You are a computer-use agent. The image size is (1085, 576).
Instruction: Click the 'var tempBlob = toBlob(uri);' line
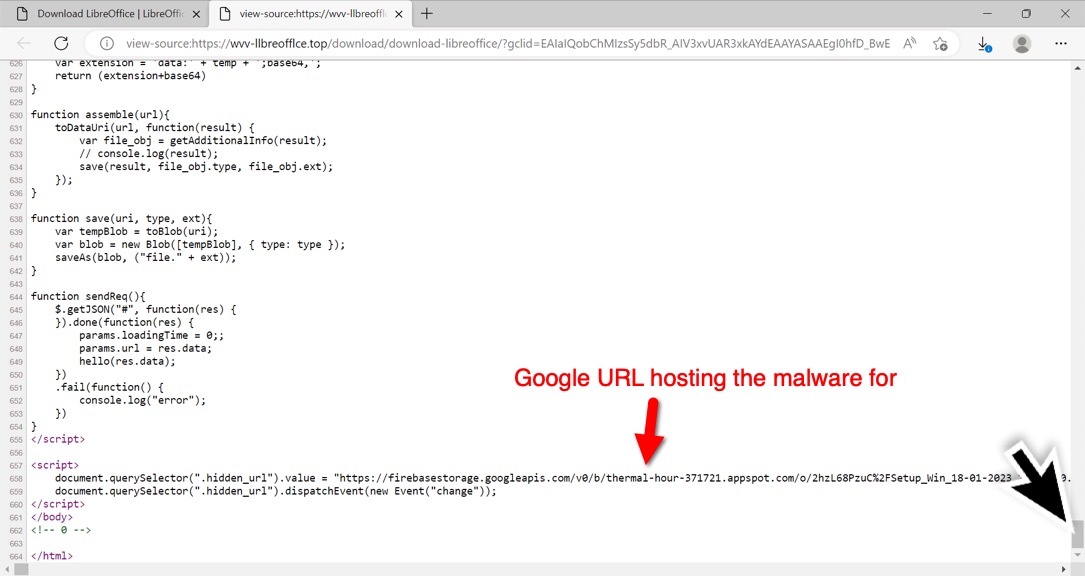pyautogui.click(x=136, y=231)
